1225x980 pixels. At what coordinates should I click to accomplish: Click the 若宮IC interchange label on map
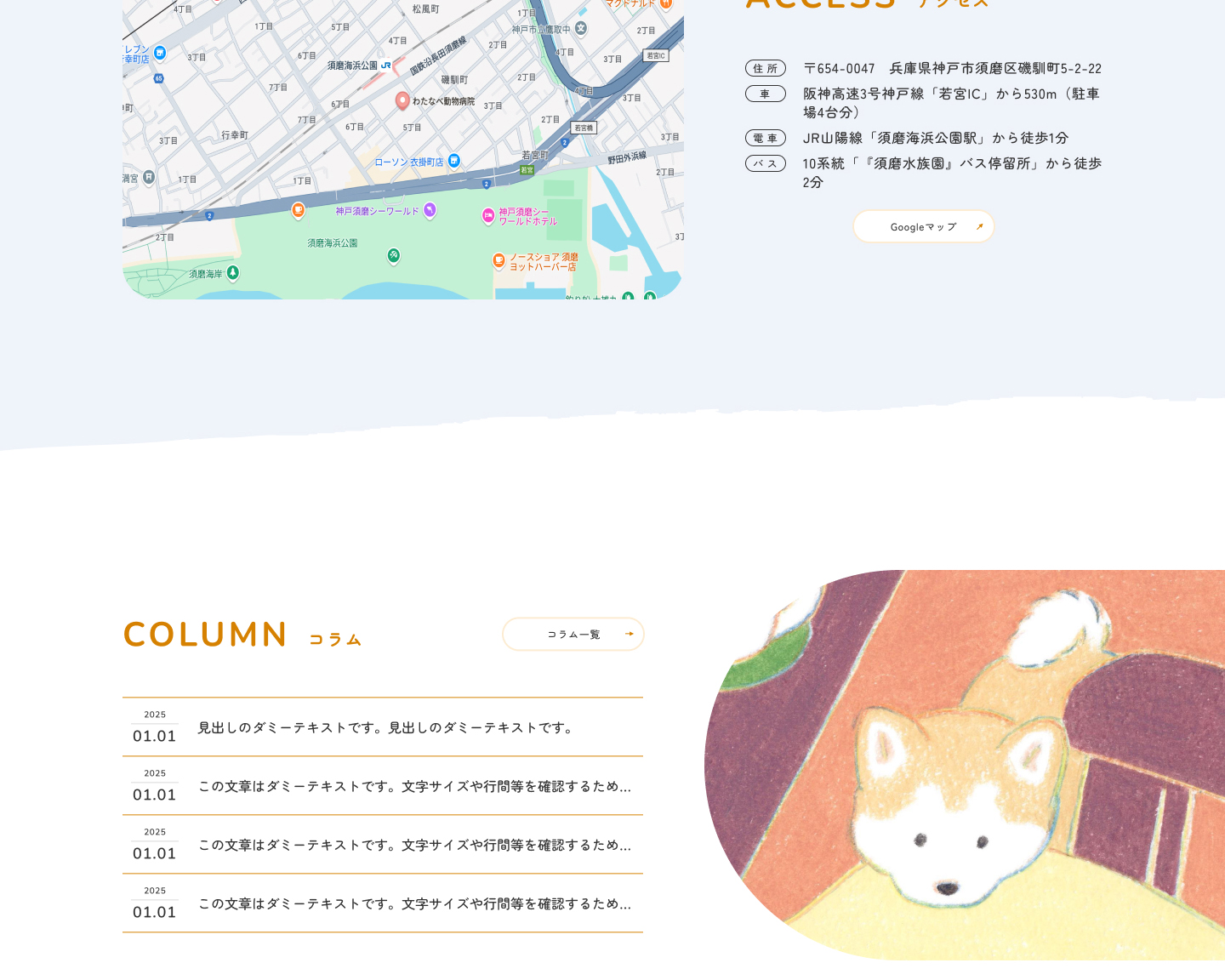(x=655, y=55)
